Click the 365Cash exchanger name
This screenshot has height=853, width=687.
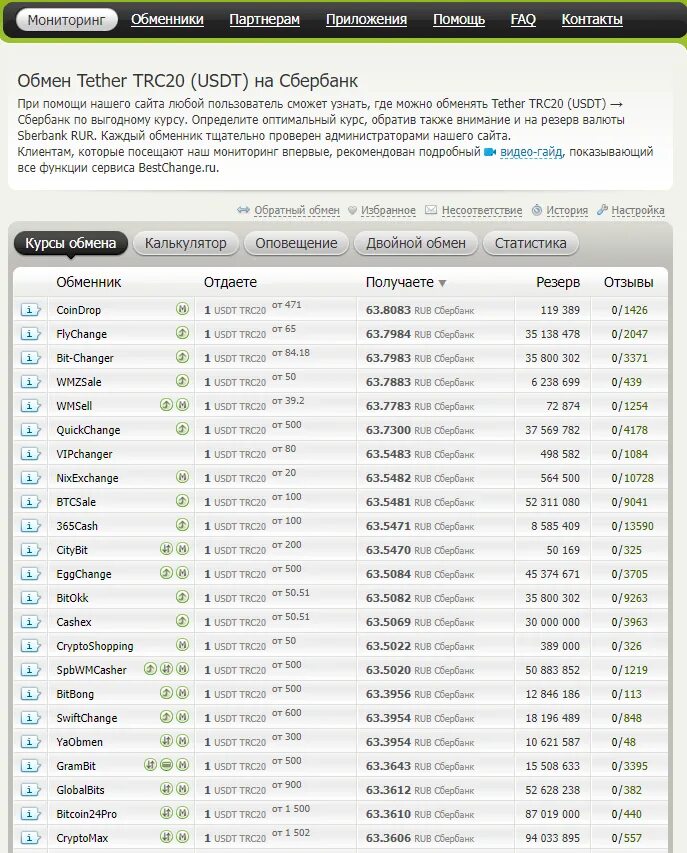click(x=77, y=526)
